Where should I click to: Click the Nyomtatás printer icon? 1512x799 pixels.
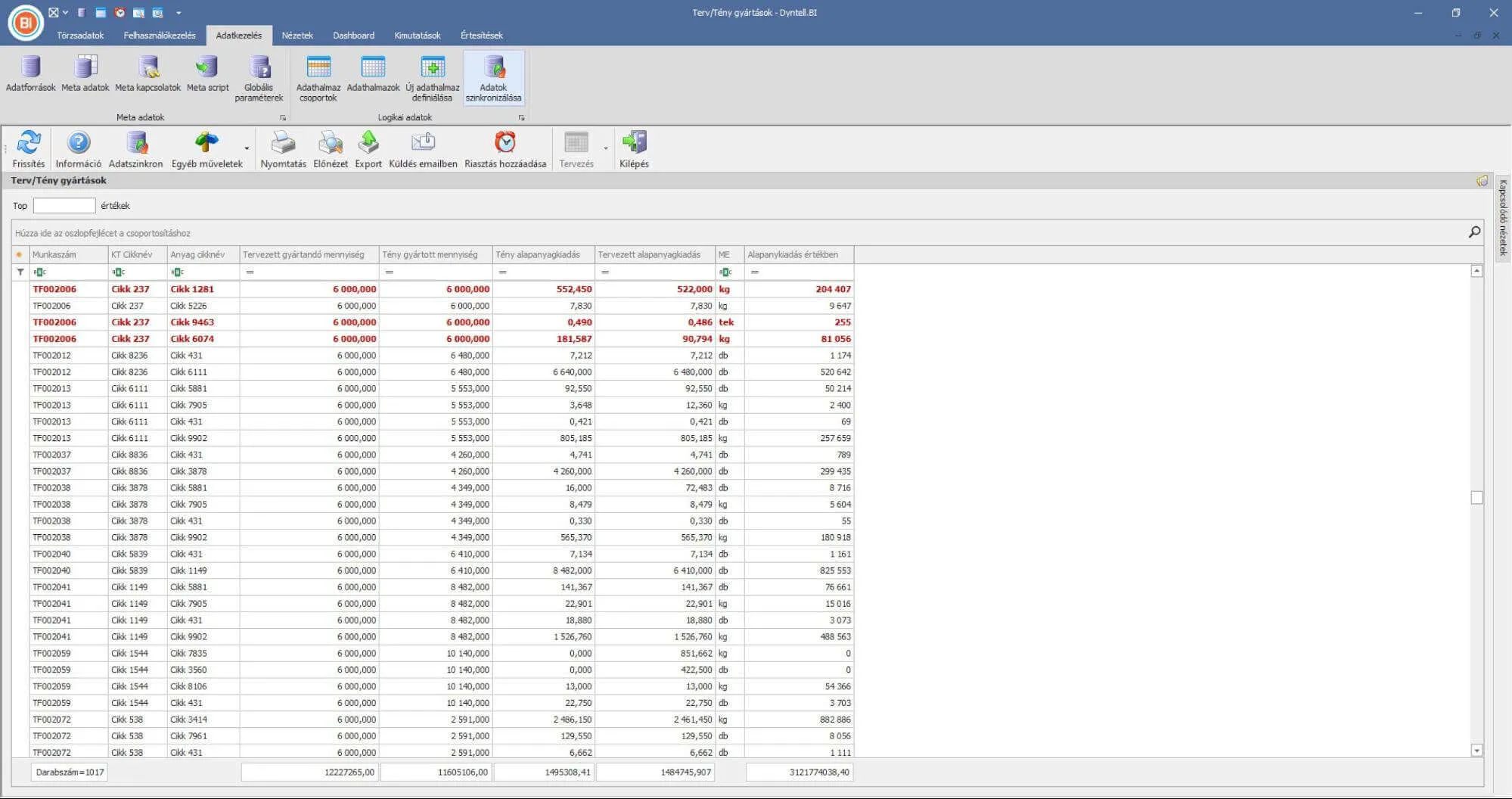click(283, 144)
